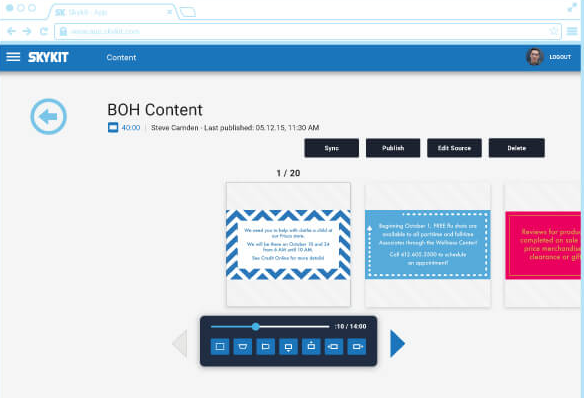Go to previous slide with gray arrow
Image resolution: width=584 pixels, height=398 pixels.
[x=180, y=343]
